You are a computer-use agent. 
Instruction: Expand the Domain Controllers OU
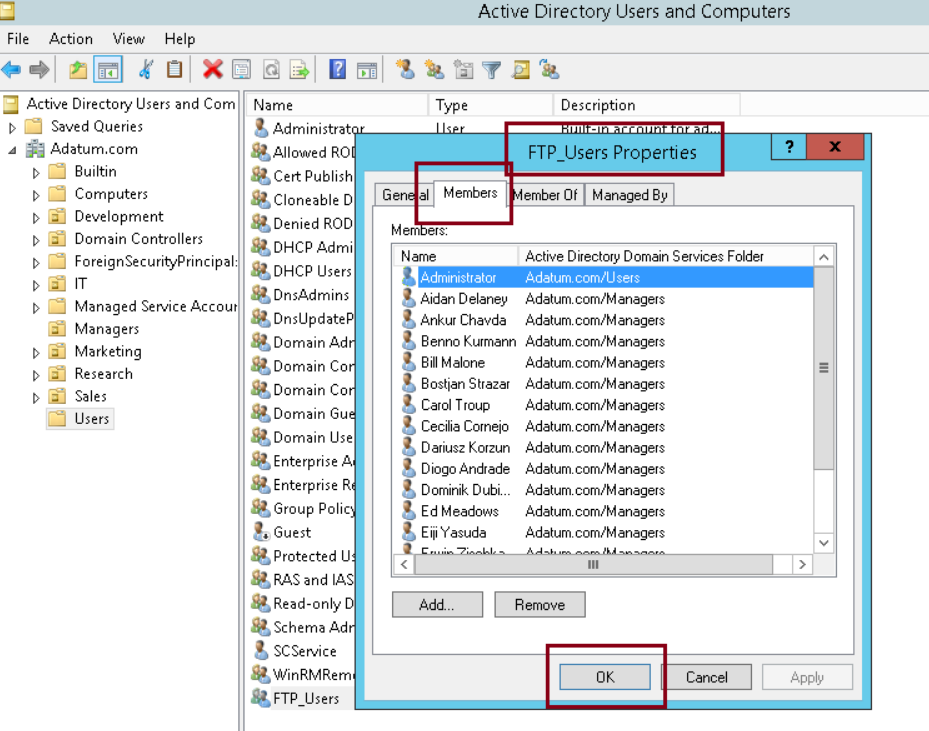tap(36, 240)
